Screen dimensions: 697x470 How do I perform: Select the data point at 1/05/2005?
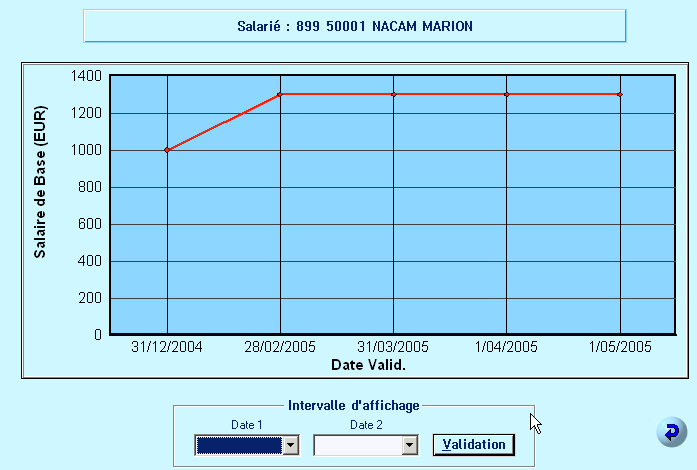[x=620, y=94]
